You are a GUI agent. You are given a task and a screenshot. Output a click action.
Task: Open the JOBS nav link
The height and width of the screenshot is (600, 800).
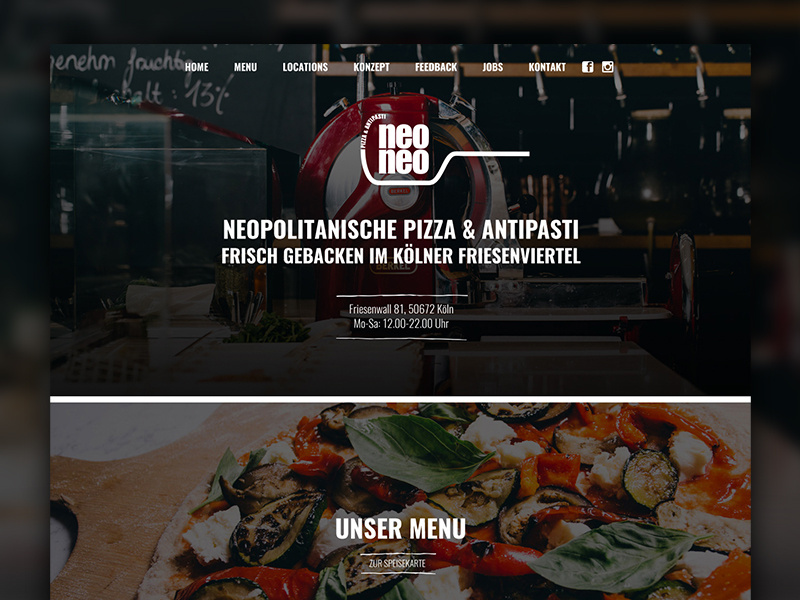493,67
